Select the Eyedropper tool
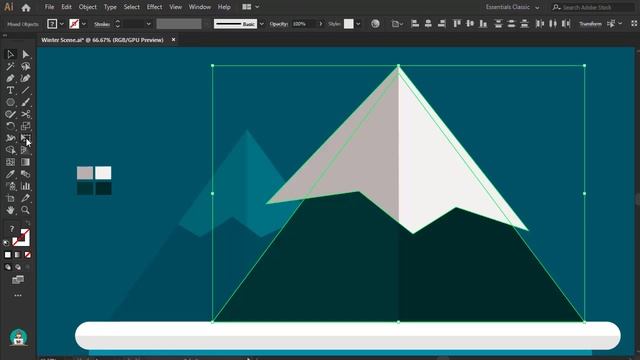This screenshot has height=360, width=640. 10,174
